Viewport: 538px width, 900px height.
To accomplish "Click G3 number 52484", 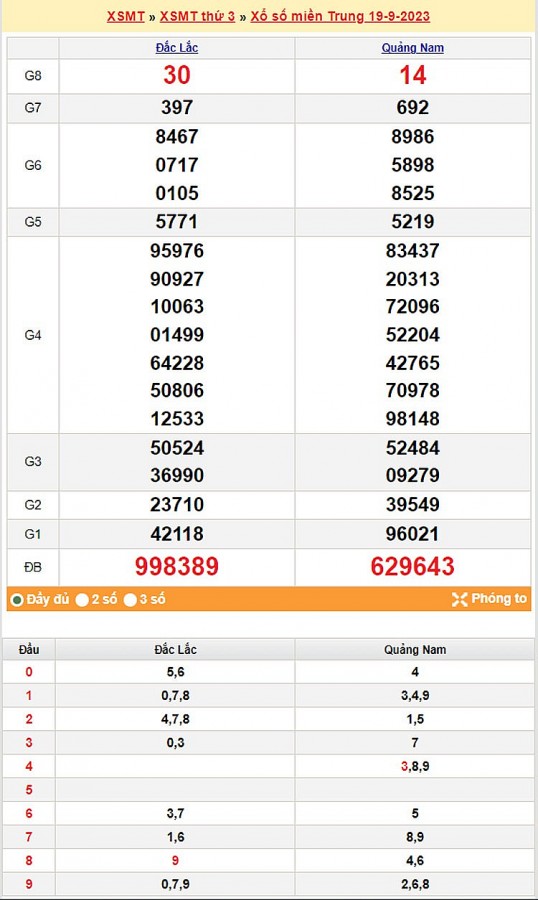I will click(x=413, y=448).
